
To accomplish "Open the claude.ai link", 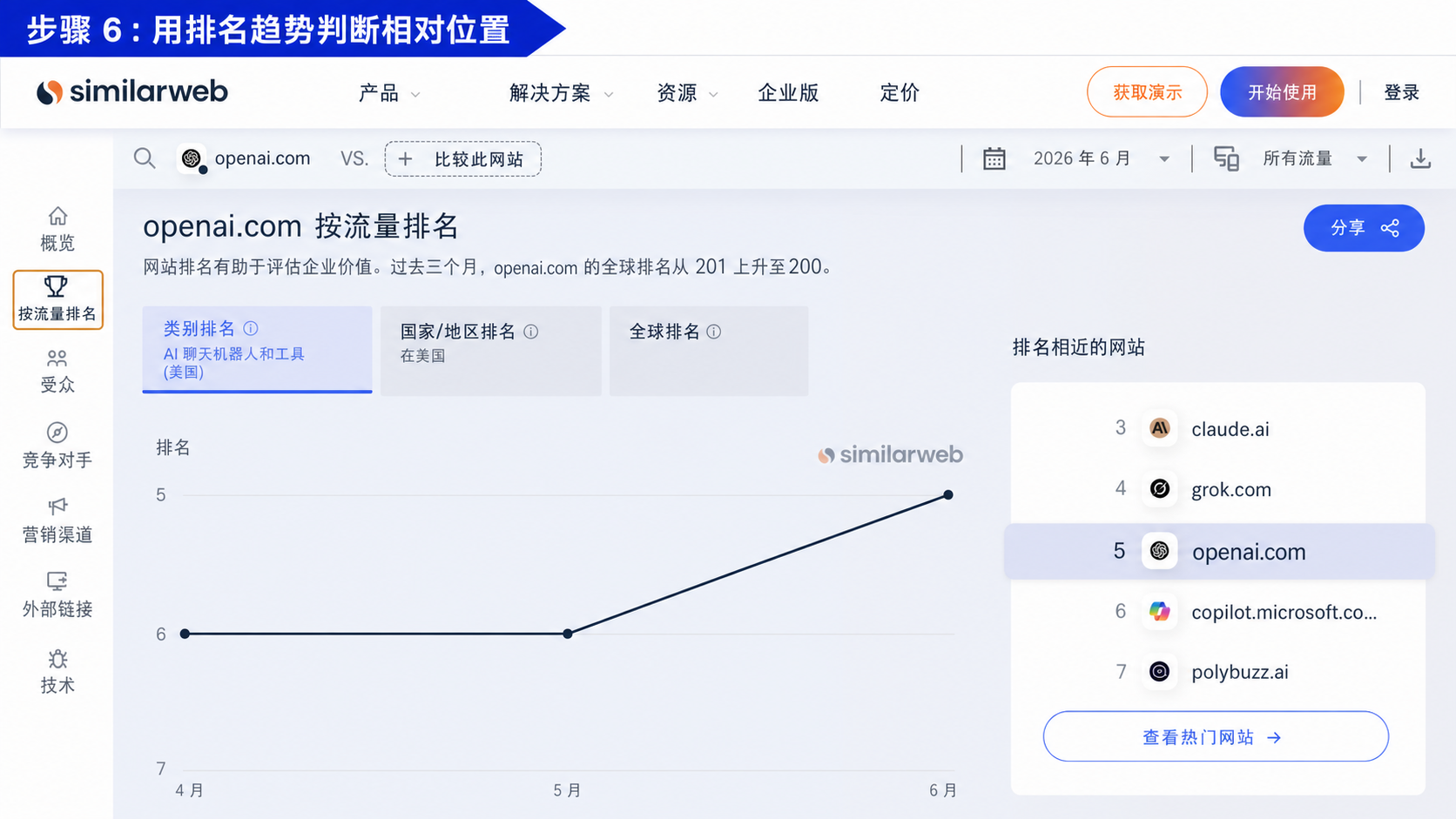I will click(x=1230, y=429).
